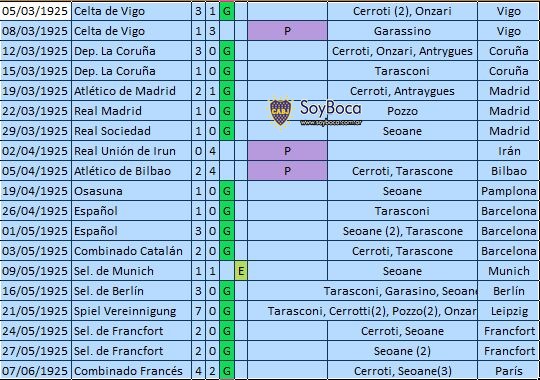The image size is (540, 380).
Task: Select the Cerroti (2), Onzari scorers cell
Action: [402, 11]
